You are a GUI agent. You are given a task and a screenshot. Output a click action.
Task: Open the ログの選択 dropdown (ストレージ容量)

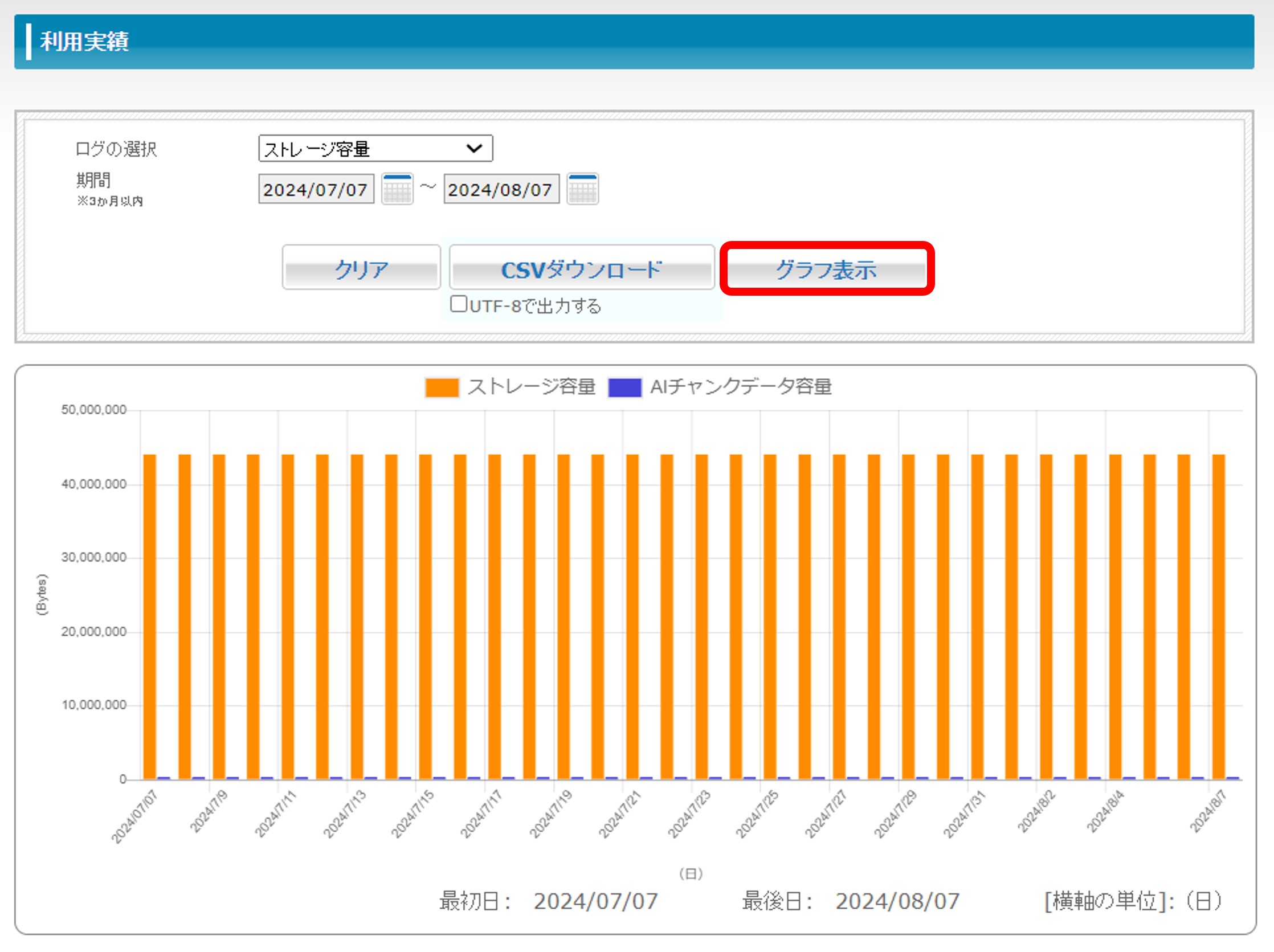375,149
